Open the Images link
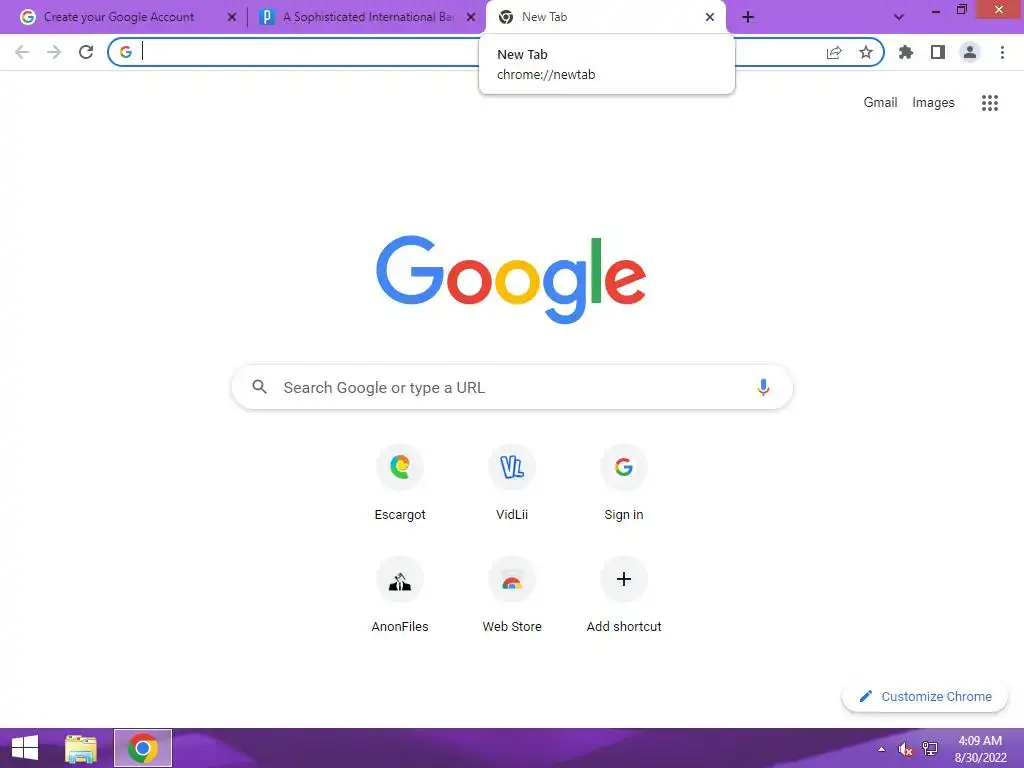1024x768 pixels. click(933, 103)
